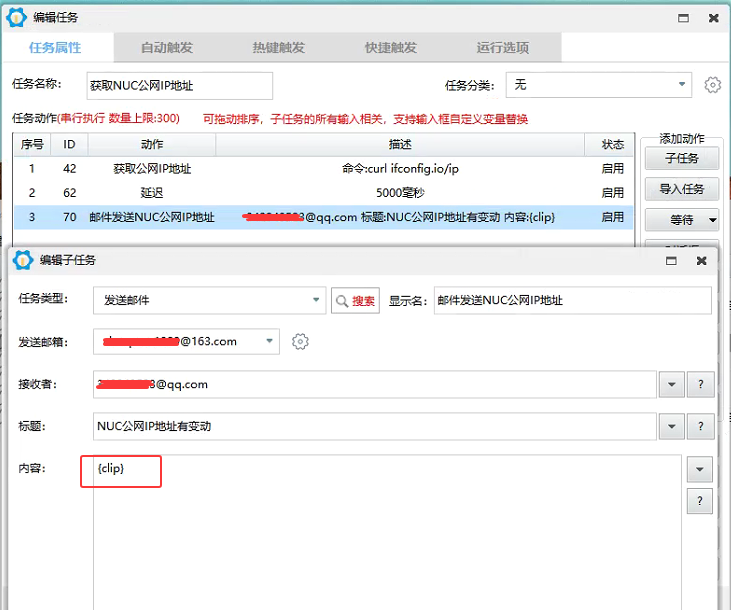
Task: Select the 延迟 action row in list
Action: pyautogui.click(x=320, y=193)
